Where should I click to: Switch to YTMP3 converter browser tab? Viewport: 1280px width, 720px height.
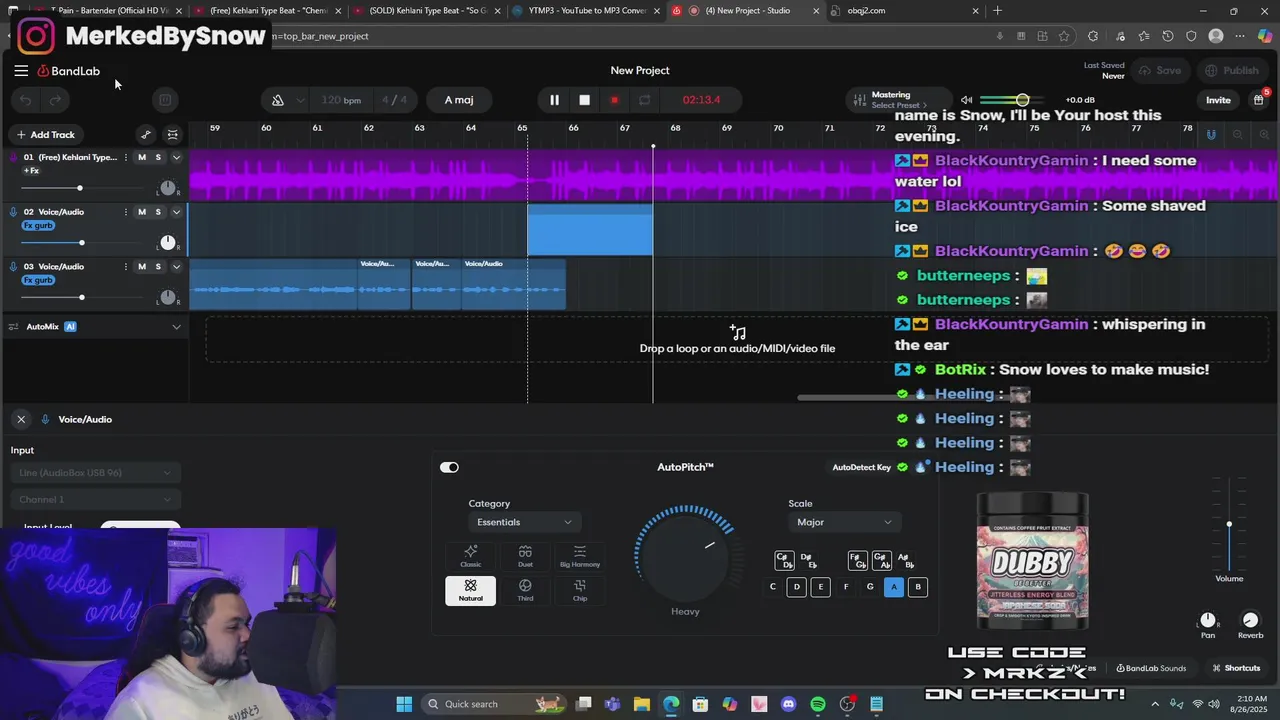585,11
